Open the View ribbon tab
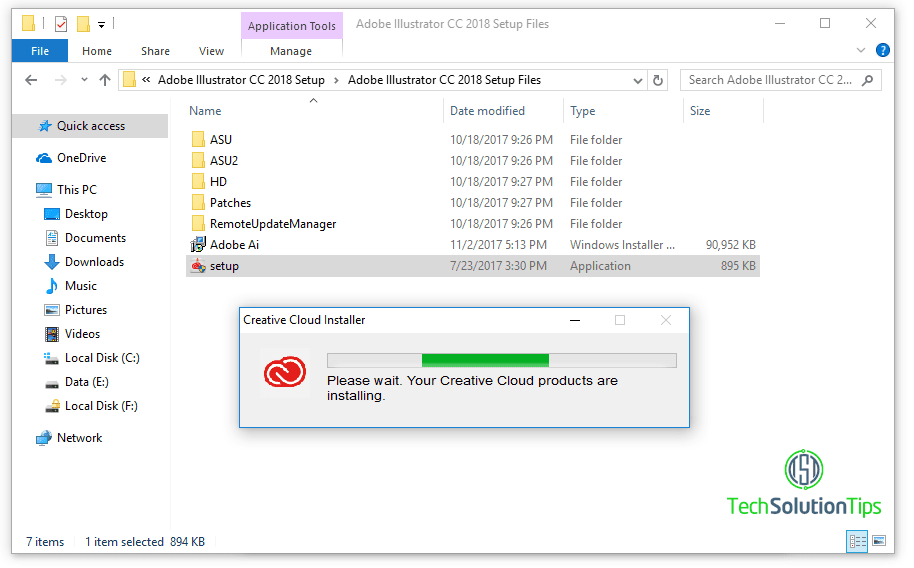 (211, 51)
